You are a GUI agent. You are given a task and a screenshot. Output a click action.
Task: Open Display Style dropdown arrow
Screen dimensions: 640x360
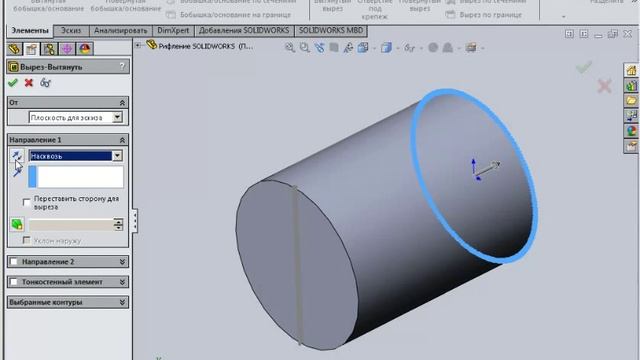coord(397,49)
